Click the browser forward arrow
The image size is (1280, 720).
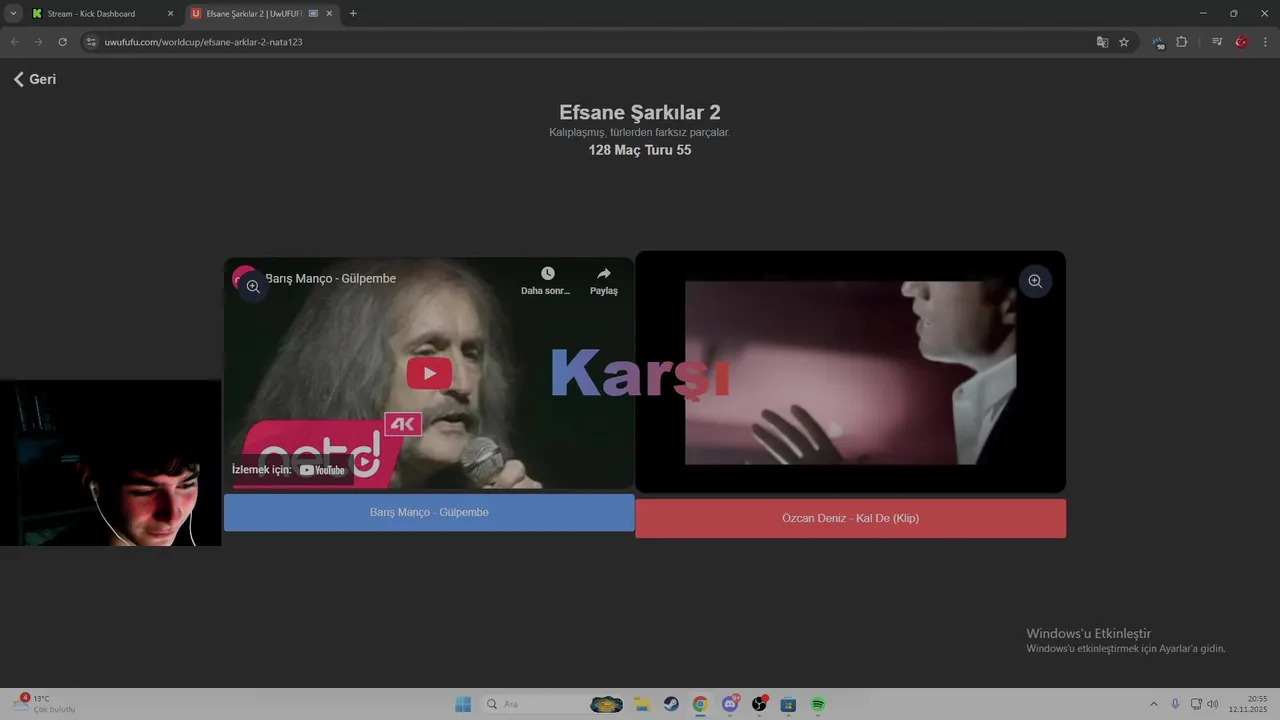pos(38,42)
